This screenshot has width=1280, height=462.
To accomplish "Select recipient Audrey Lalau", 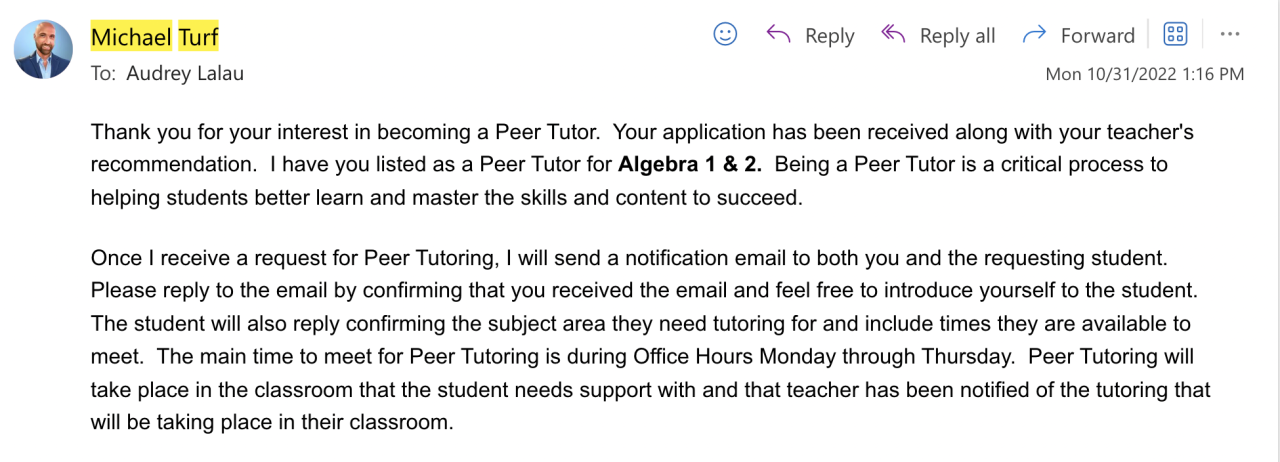I will 185,74.
